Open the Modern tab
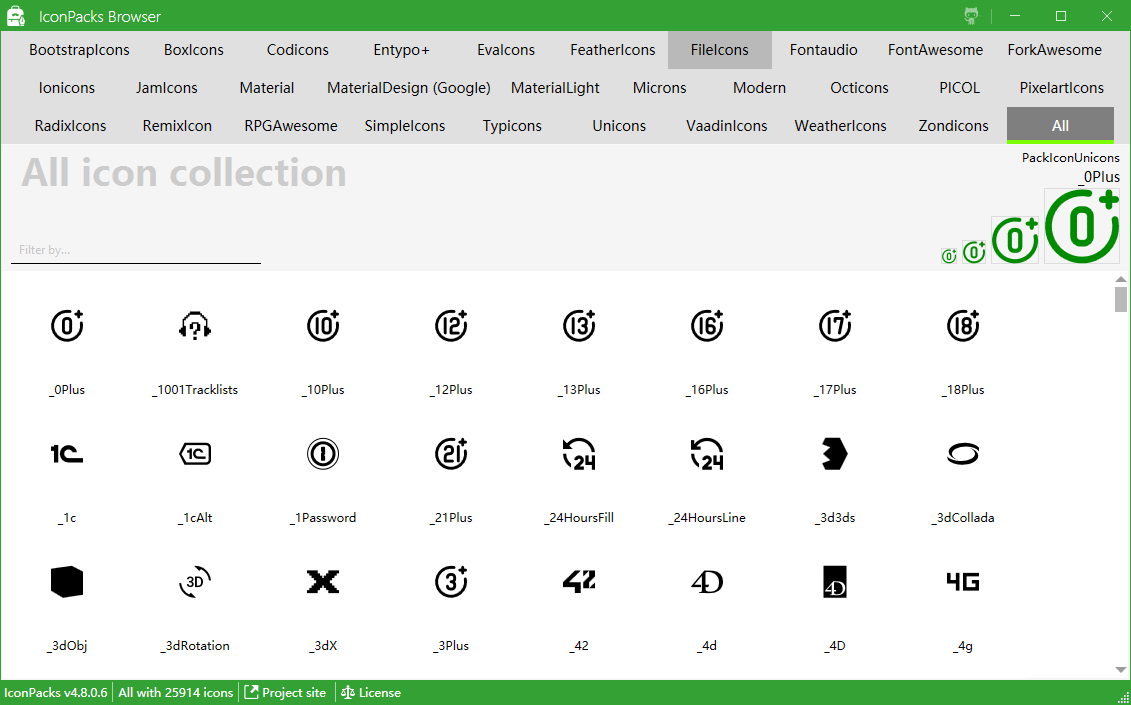Image resolution: width=1131 pixels, height=705 pixels. (760, 88)
